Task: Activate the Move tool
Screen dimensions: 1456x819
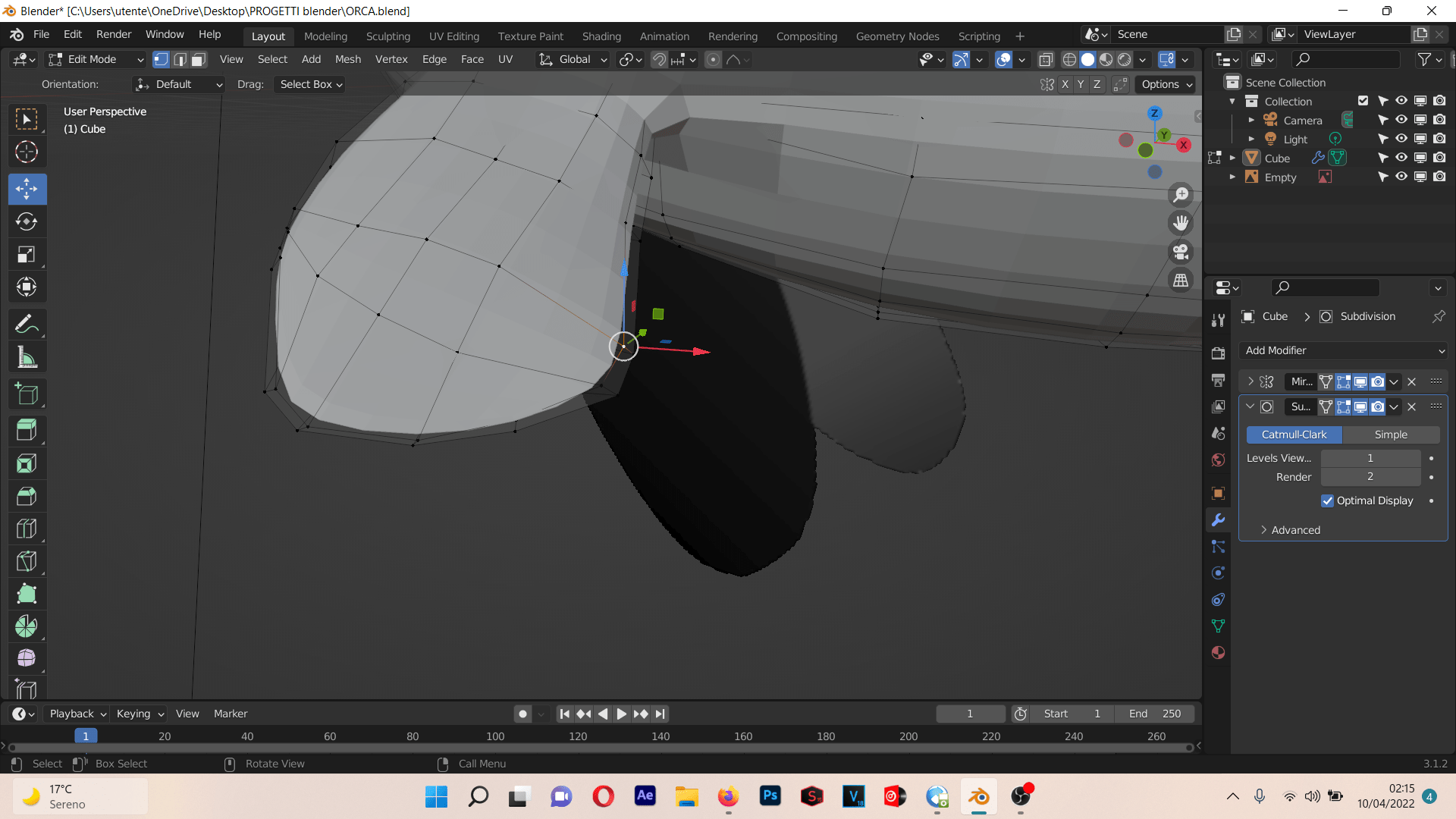Action: pos(27,189)
